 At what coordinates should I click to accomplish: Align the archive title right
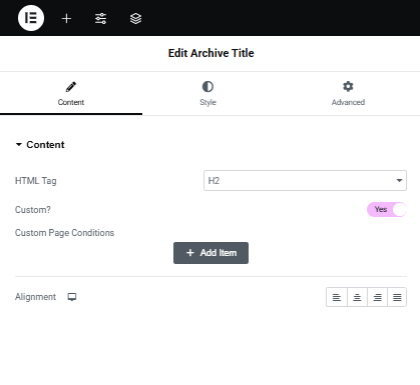click(x=377, y=297)
